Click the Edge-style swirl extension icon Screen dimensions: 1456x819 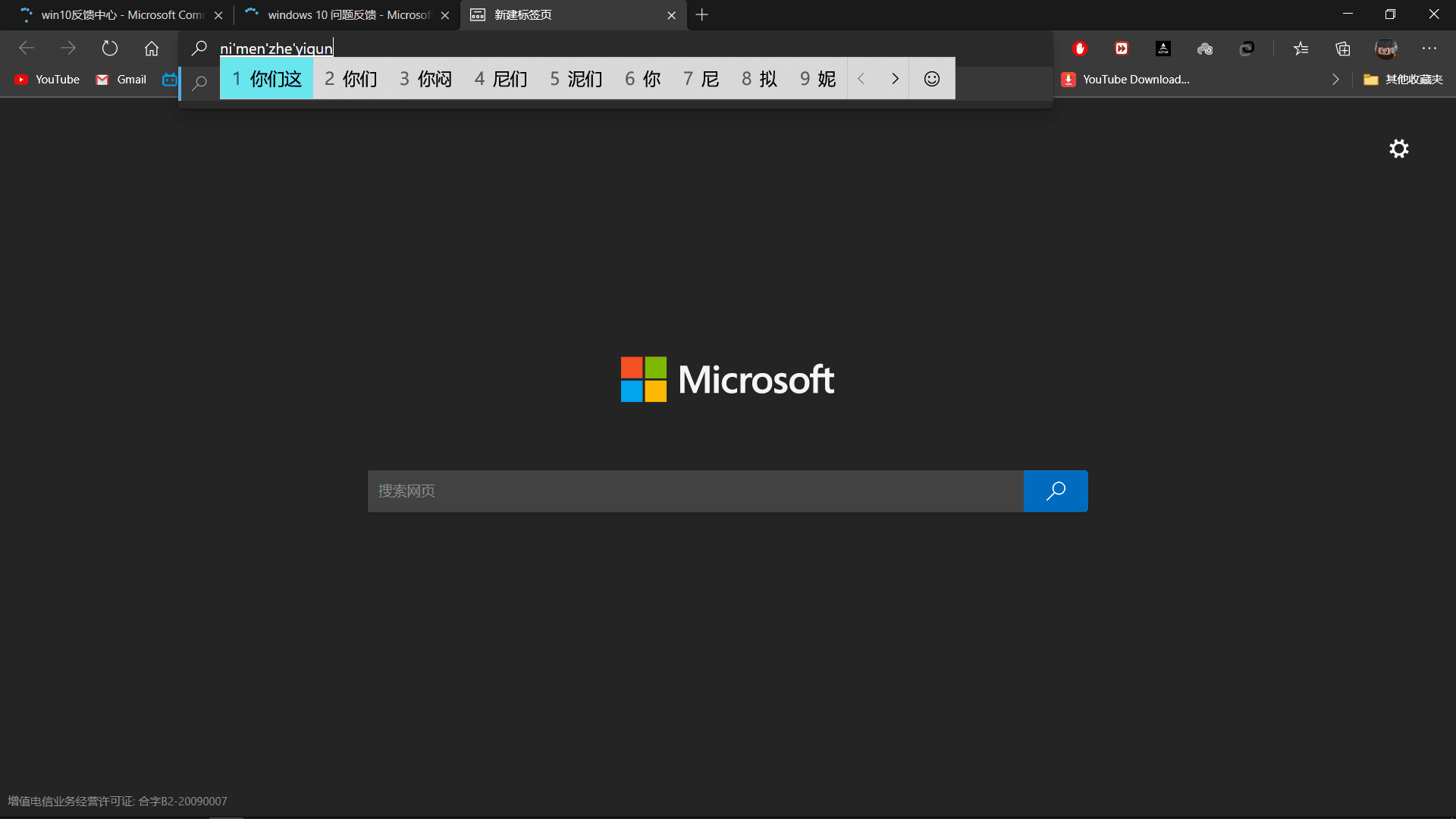[x=1247, y=49]
